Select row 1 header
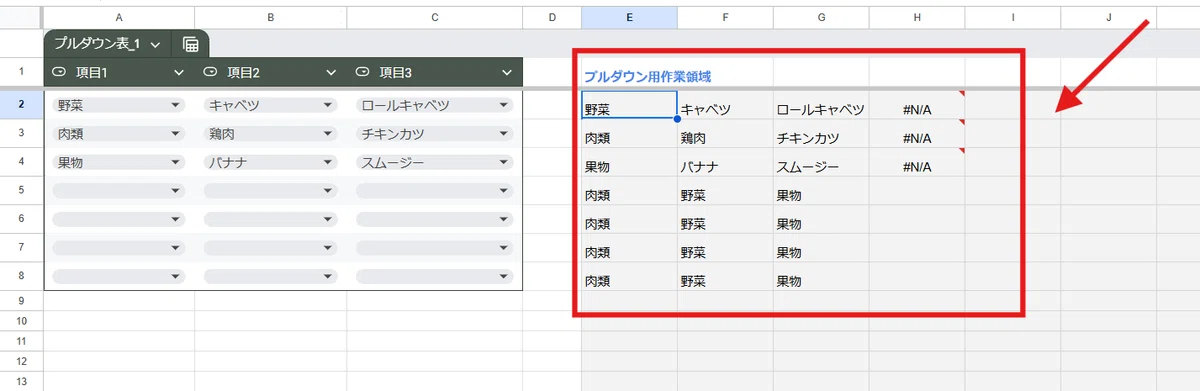Screen dimensions: 1200x391 click(x=22, y=72)
